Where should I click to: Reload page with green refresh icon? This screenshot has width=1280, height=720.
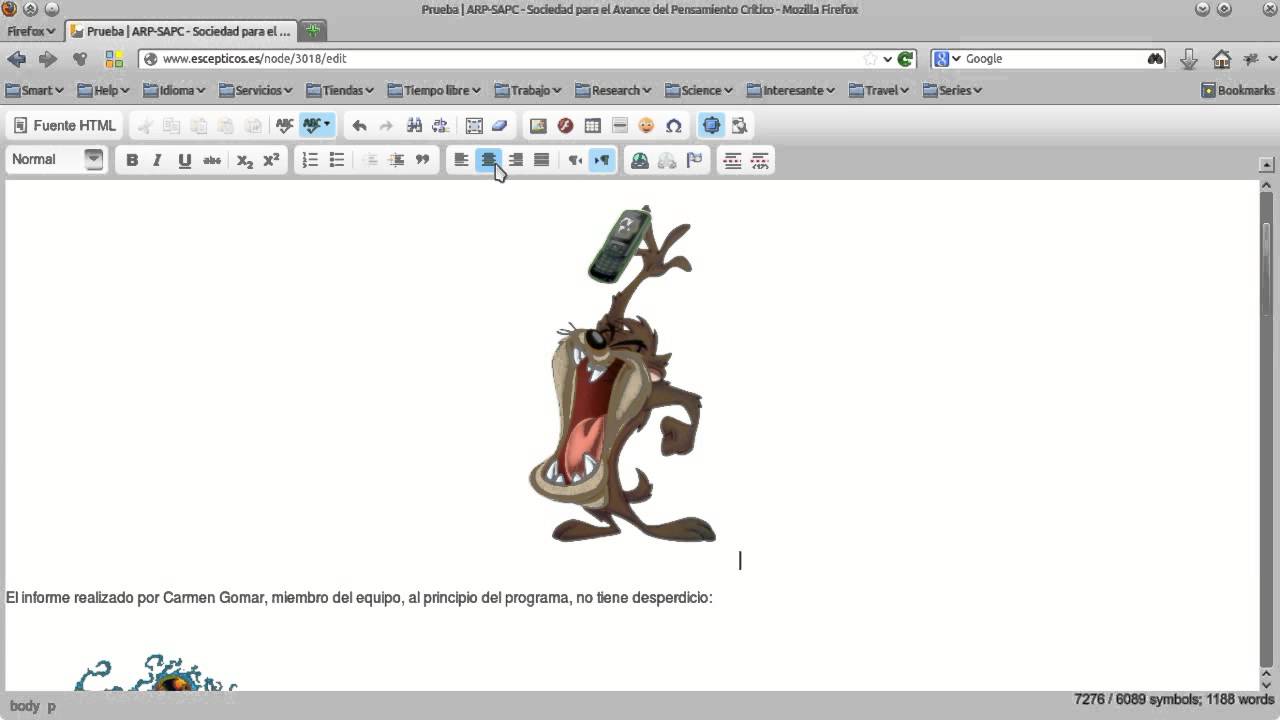click(905, 59)
